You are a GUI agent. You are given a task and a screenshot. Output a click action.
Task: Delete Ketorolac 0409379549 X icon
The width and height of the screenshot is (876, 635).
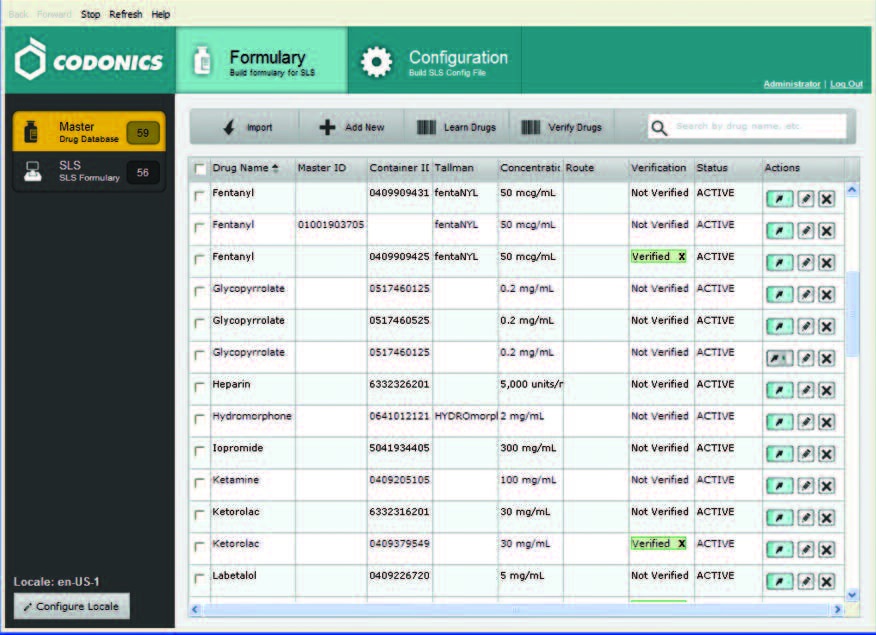point(827,548)
